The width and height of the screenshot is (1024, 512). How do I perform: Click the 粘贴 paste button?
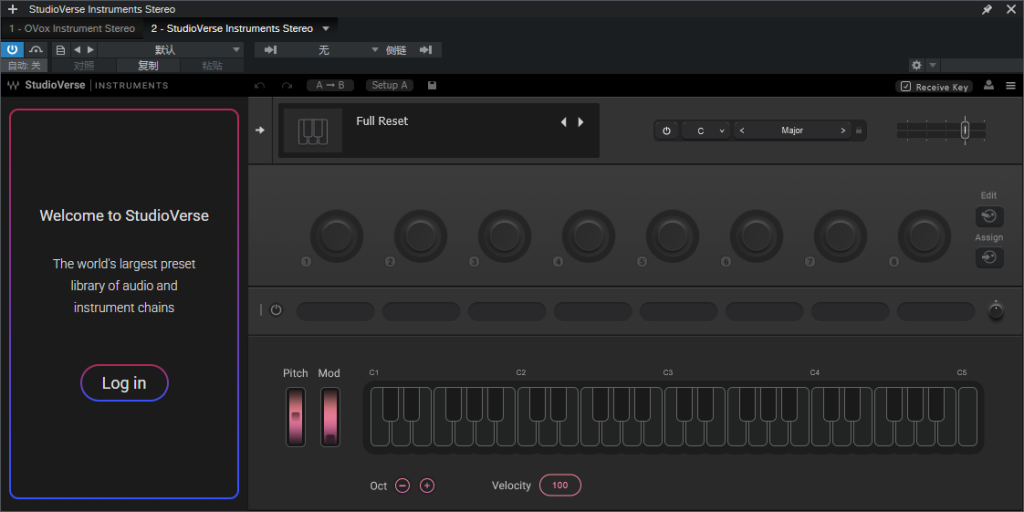(212, 65)
